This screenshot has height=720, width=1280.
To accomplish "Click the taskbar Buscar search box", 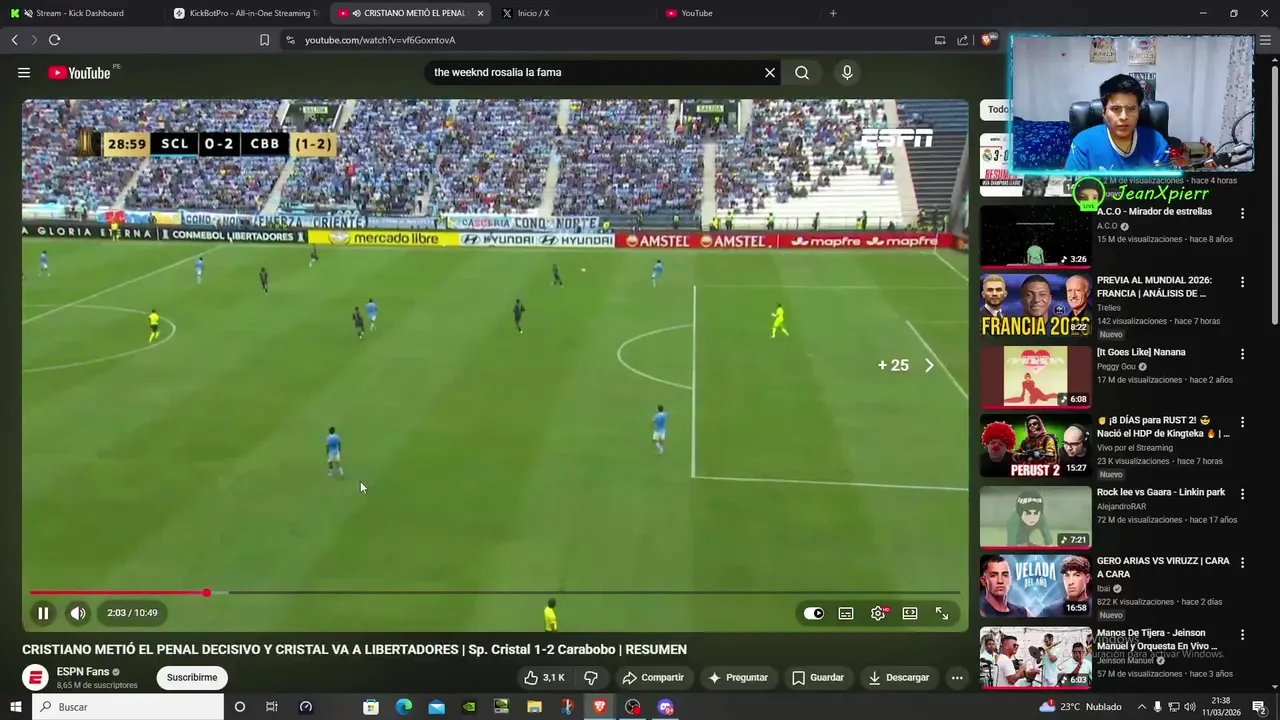I will [129, 707].
